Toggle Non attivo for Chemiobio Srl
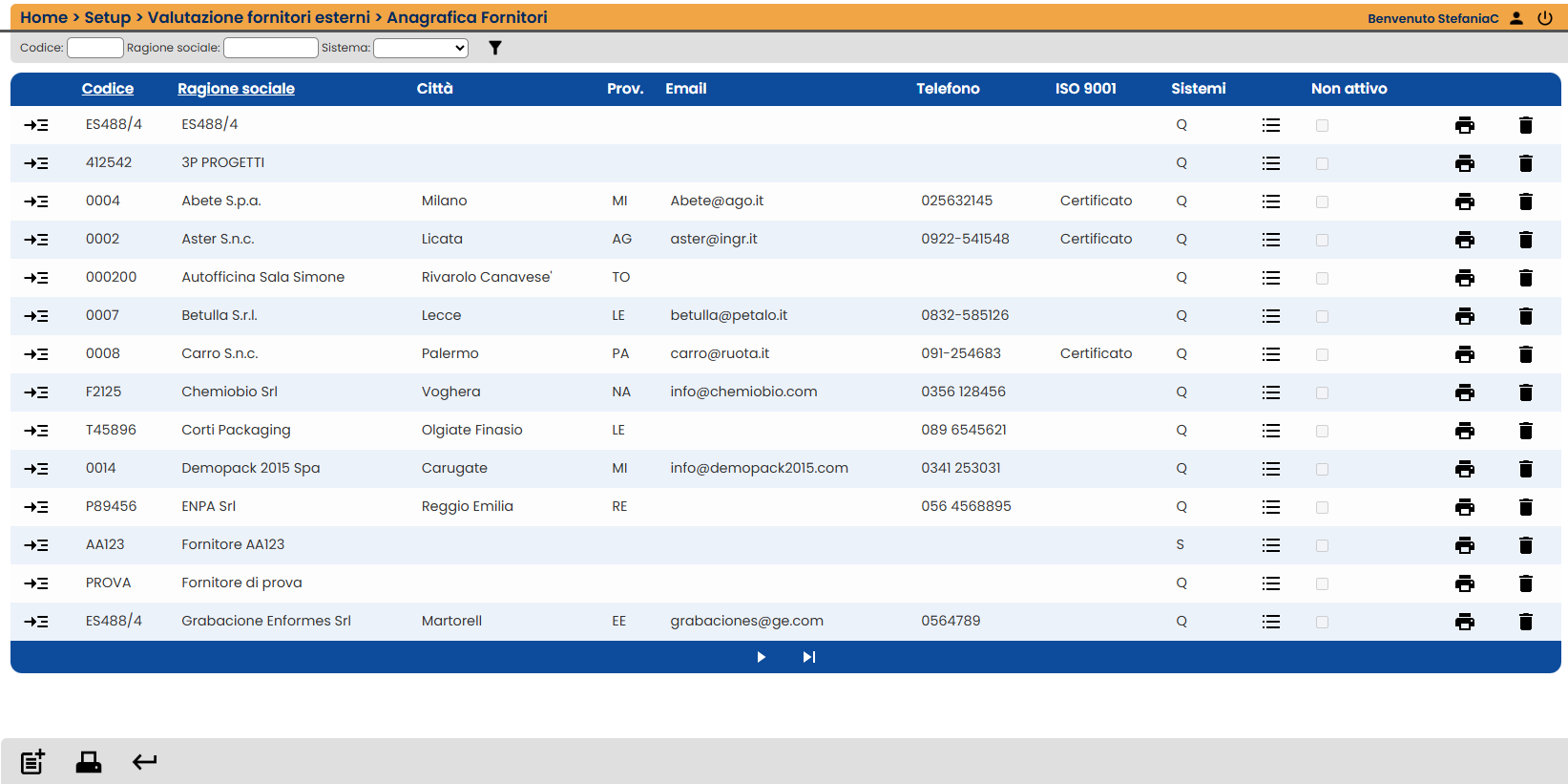1568x784 pixels. coord(1322,392)
